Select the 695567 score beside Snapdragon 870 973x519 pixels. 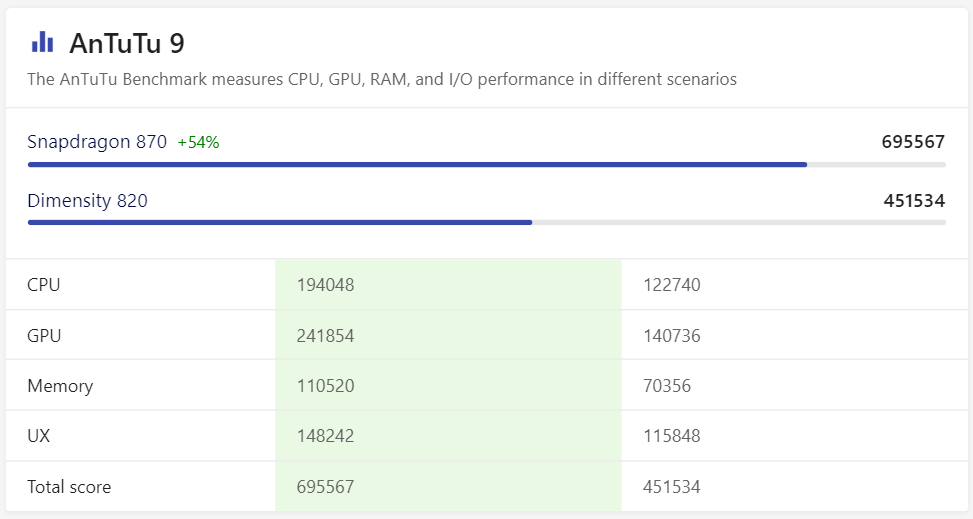913,142
